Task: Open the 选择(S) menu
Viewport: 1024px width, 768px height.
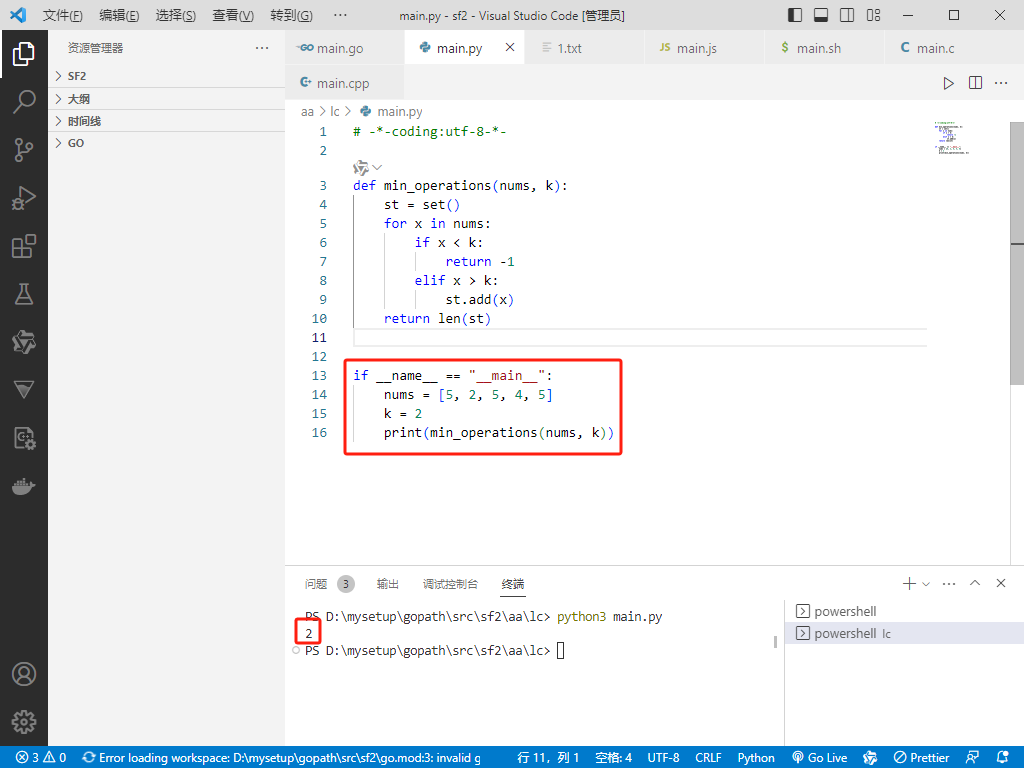Action: click(x=176, y=15)
